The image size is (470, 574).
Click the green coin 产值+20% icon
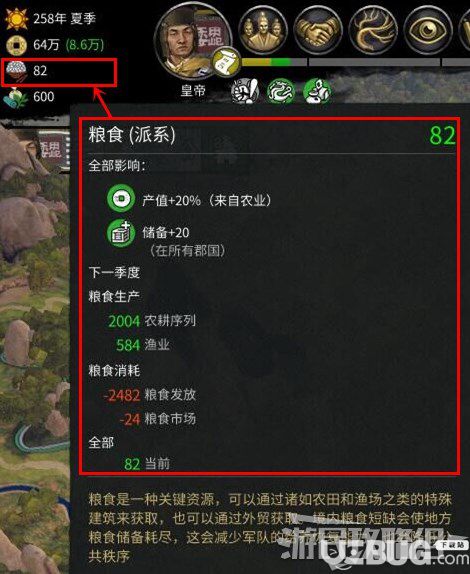pos(121,198)
